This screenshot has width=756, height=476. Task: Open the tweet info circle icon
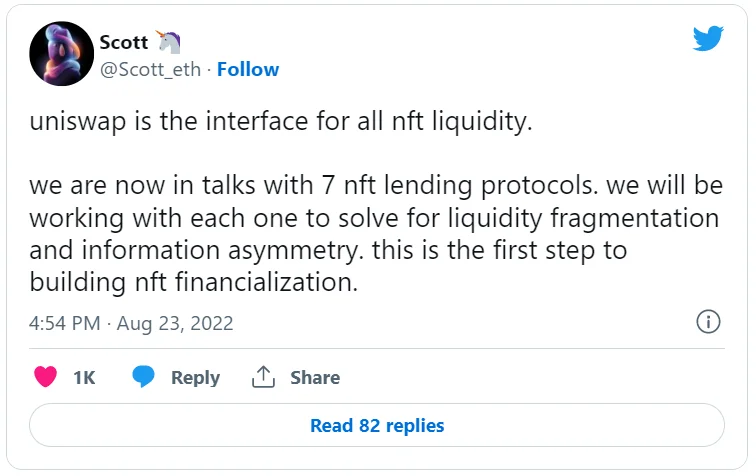pos(707,322)
